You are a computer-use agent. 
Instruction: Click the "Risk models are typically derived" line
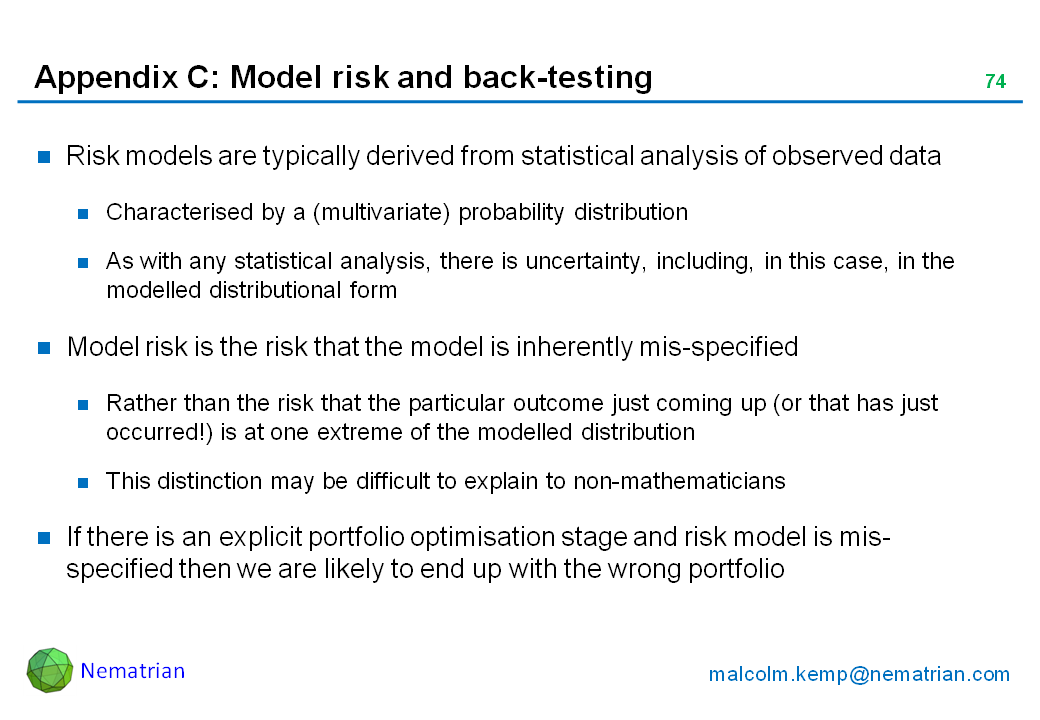[503, 157]
